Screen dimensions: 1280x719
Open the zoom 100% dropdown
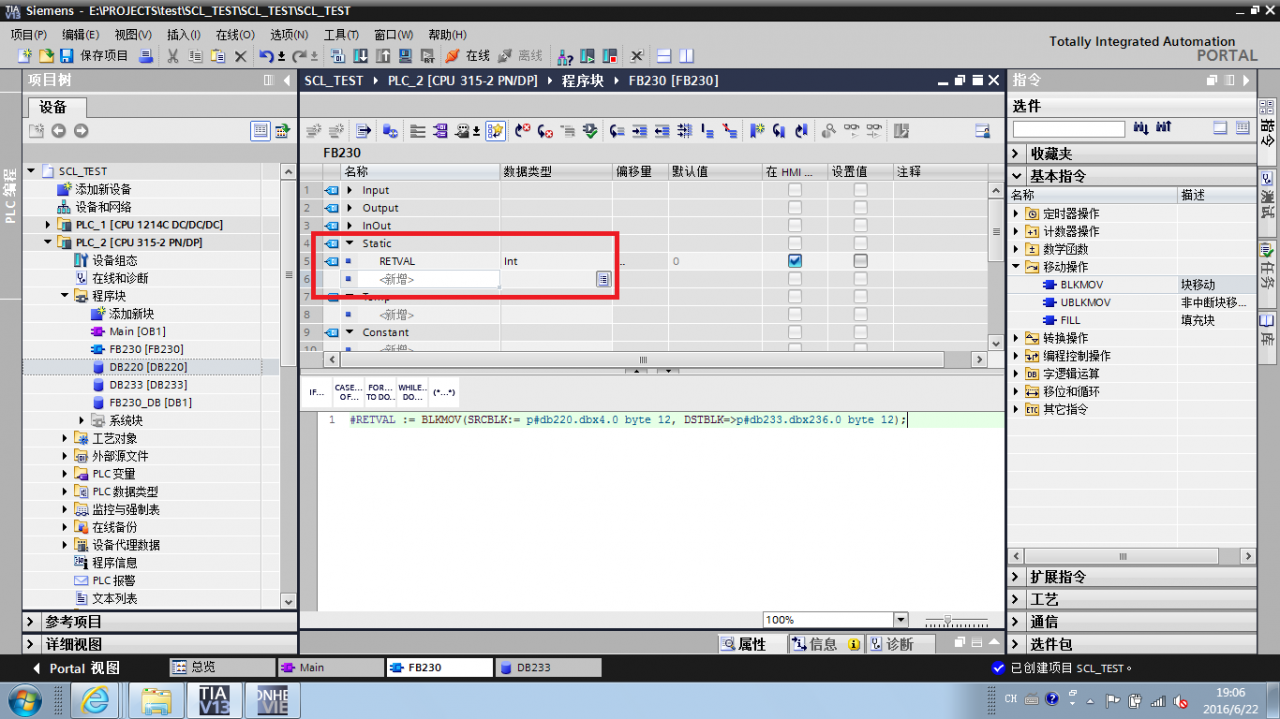tap(900, 620)
